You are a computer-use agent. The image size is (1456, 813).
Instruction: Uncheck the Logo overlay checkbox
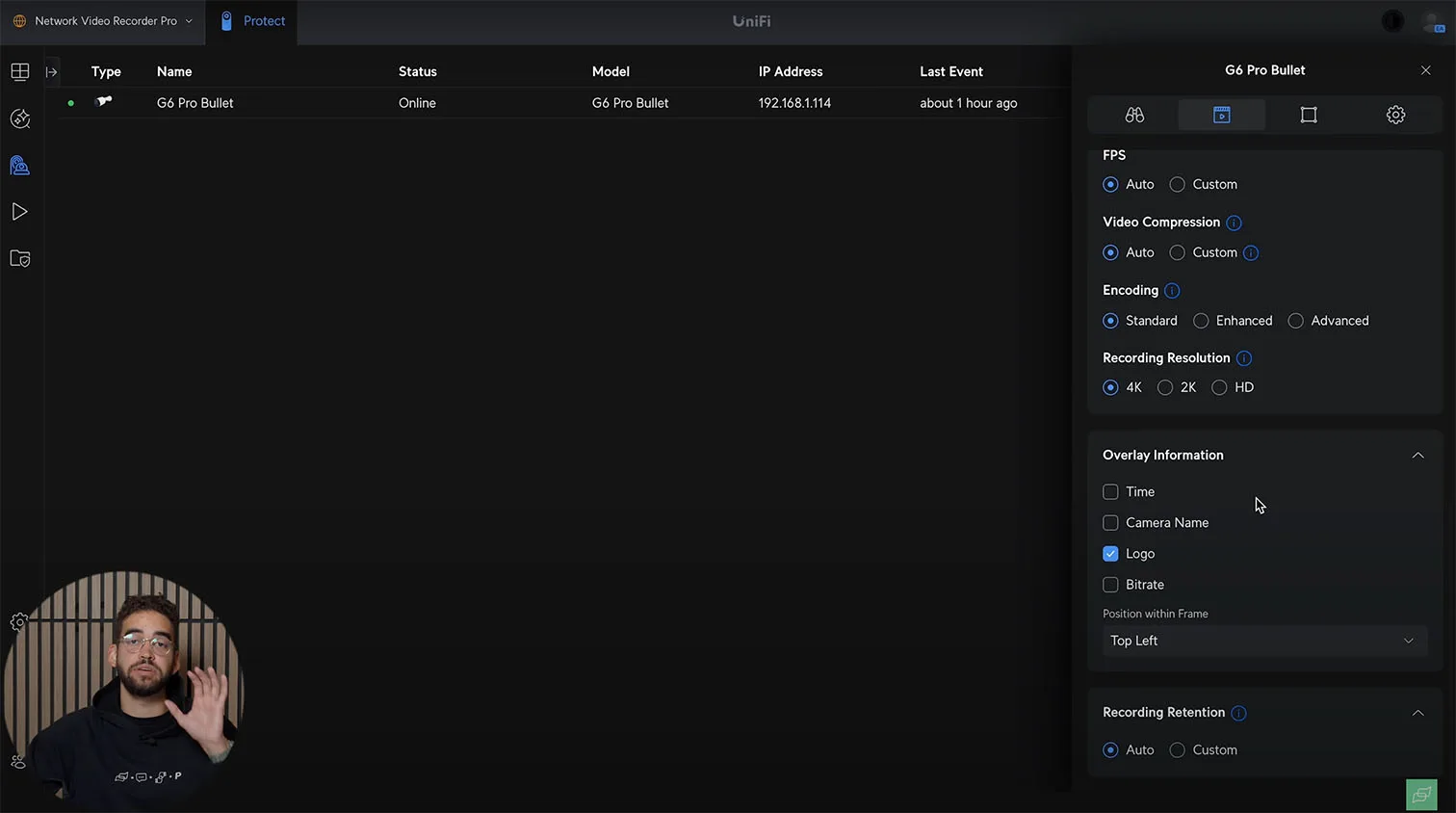pyautogui.click(x=1110, y=554)
